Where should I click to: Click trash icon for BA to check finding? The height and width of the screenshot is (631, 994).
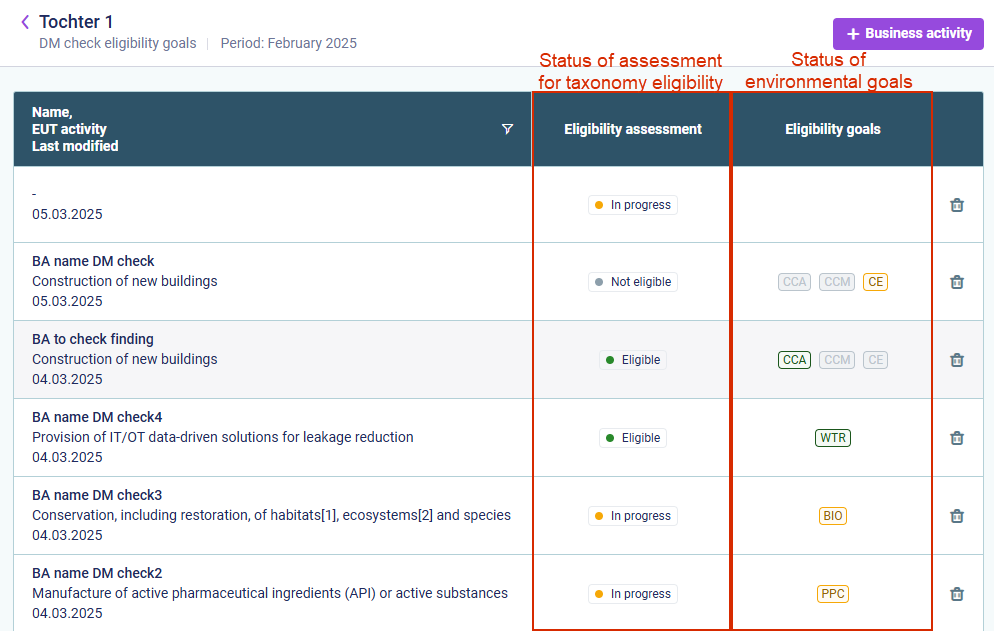[957, 360]
